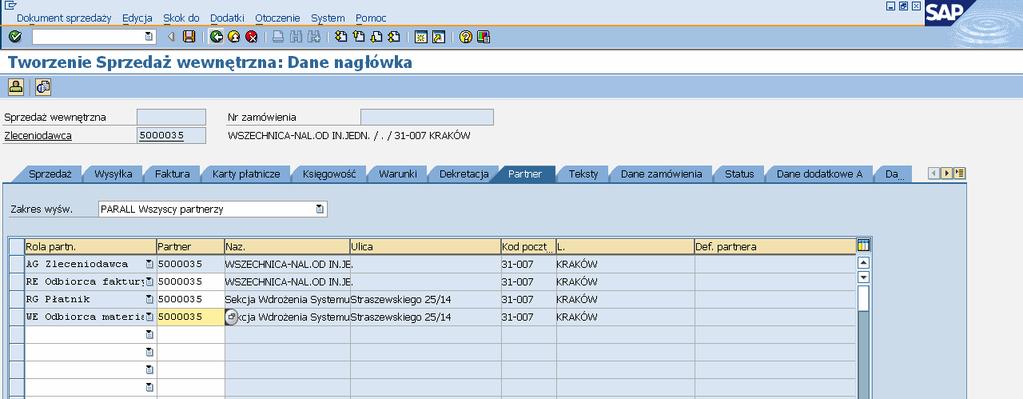Click the table scrollbar down arrow
Image resolution: width=1023 pixels, height=399 pixels.
pos(863,277)
